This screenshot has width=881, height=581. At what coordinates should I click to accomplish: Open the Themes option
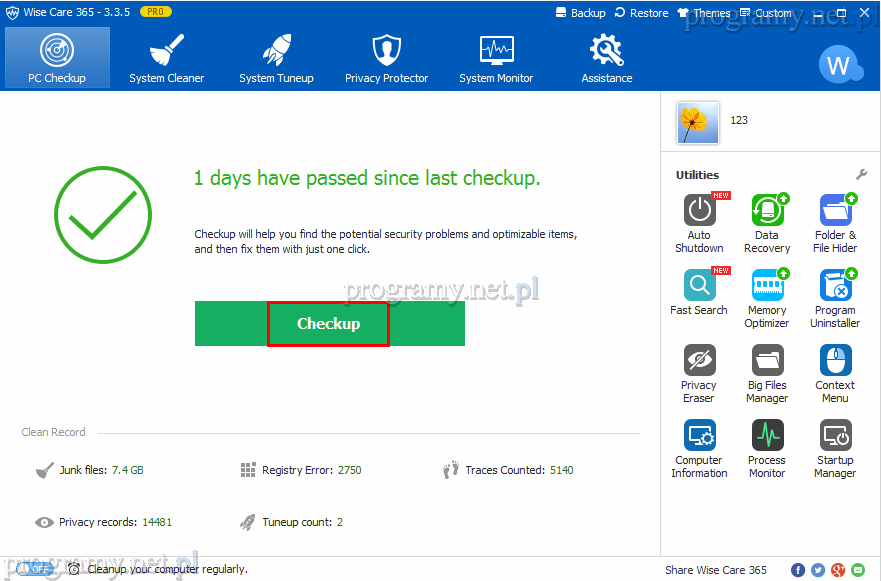pyautogui.click(x=704, y=13)
